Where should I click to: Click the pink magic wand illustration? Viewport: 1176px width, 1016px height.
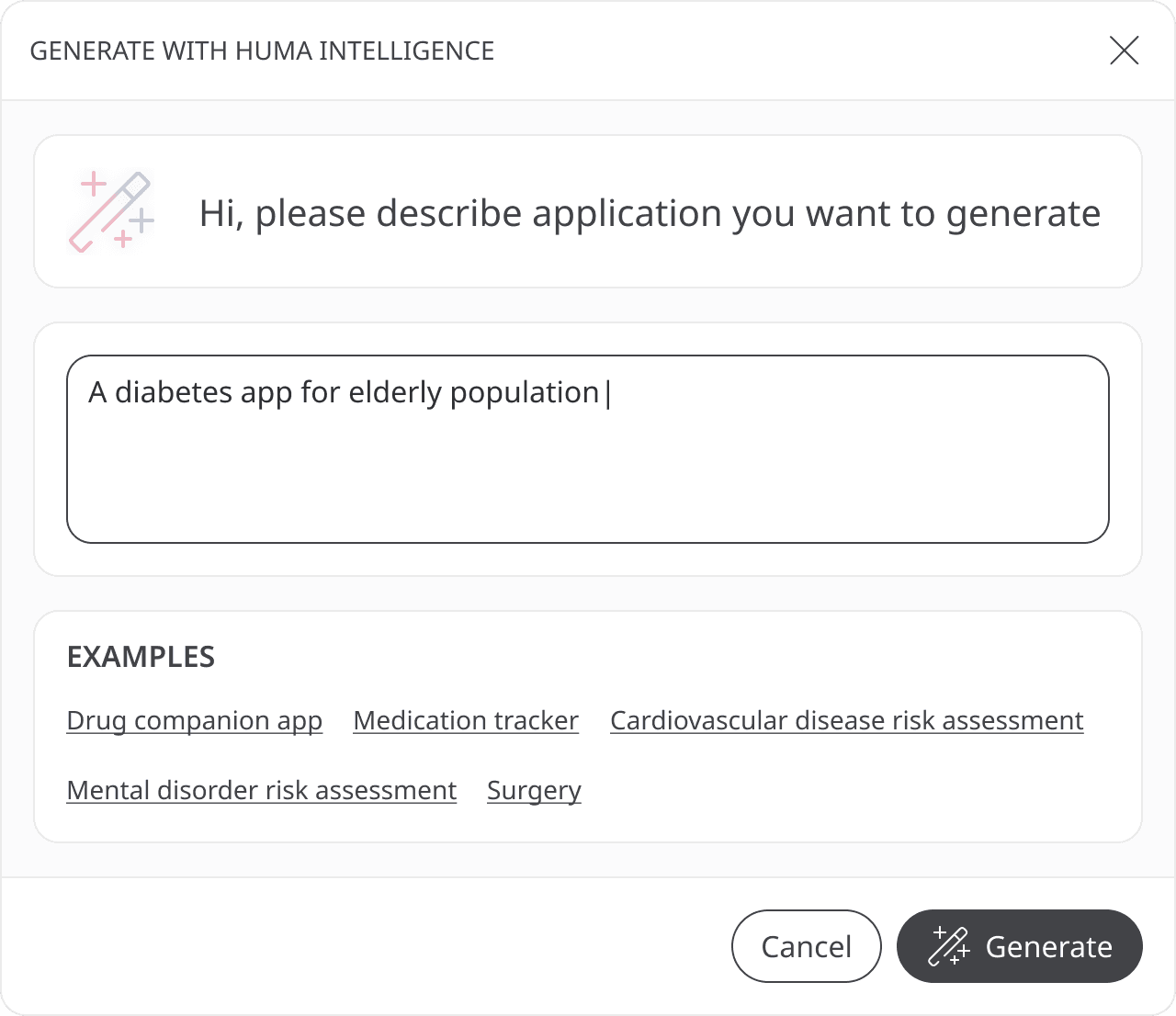tap(111, 212)
